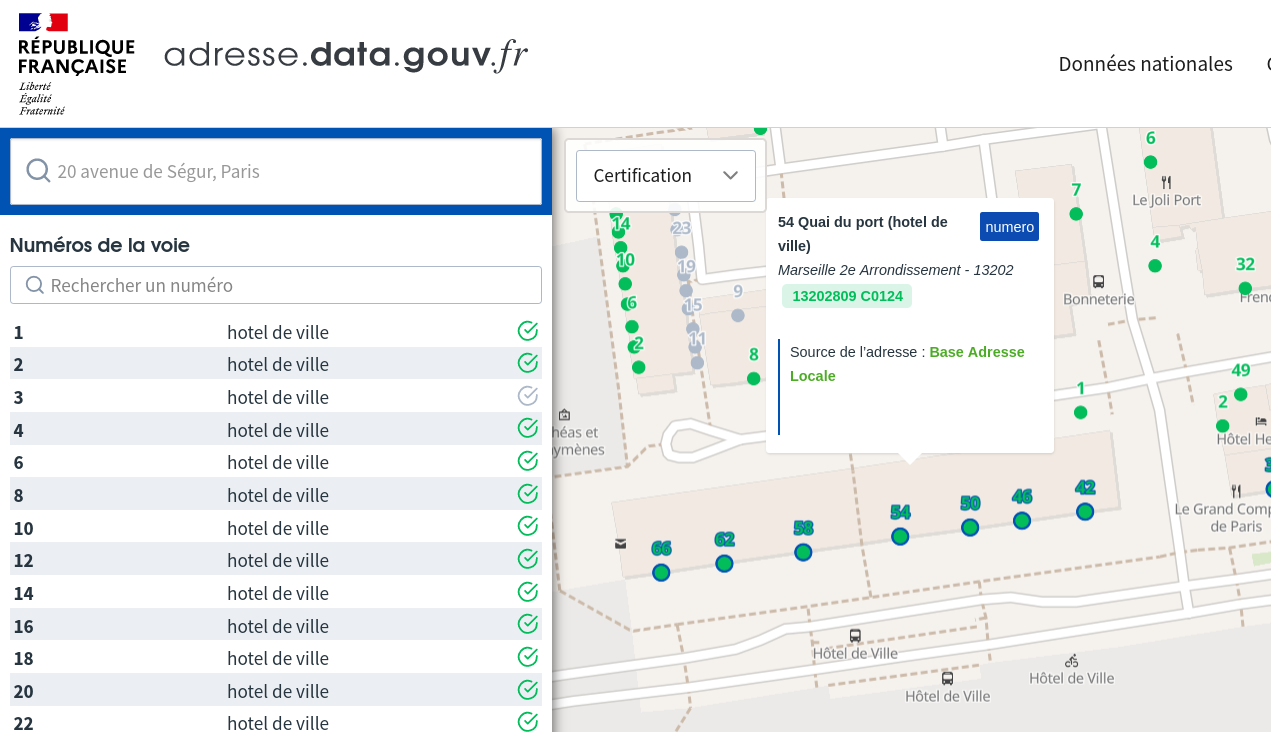Click certified check icon for number 1

[x=528, y=330]
